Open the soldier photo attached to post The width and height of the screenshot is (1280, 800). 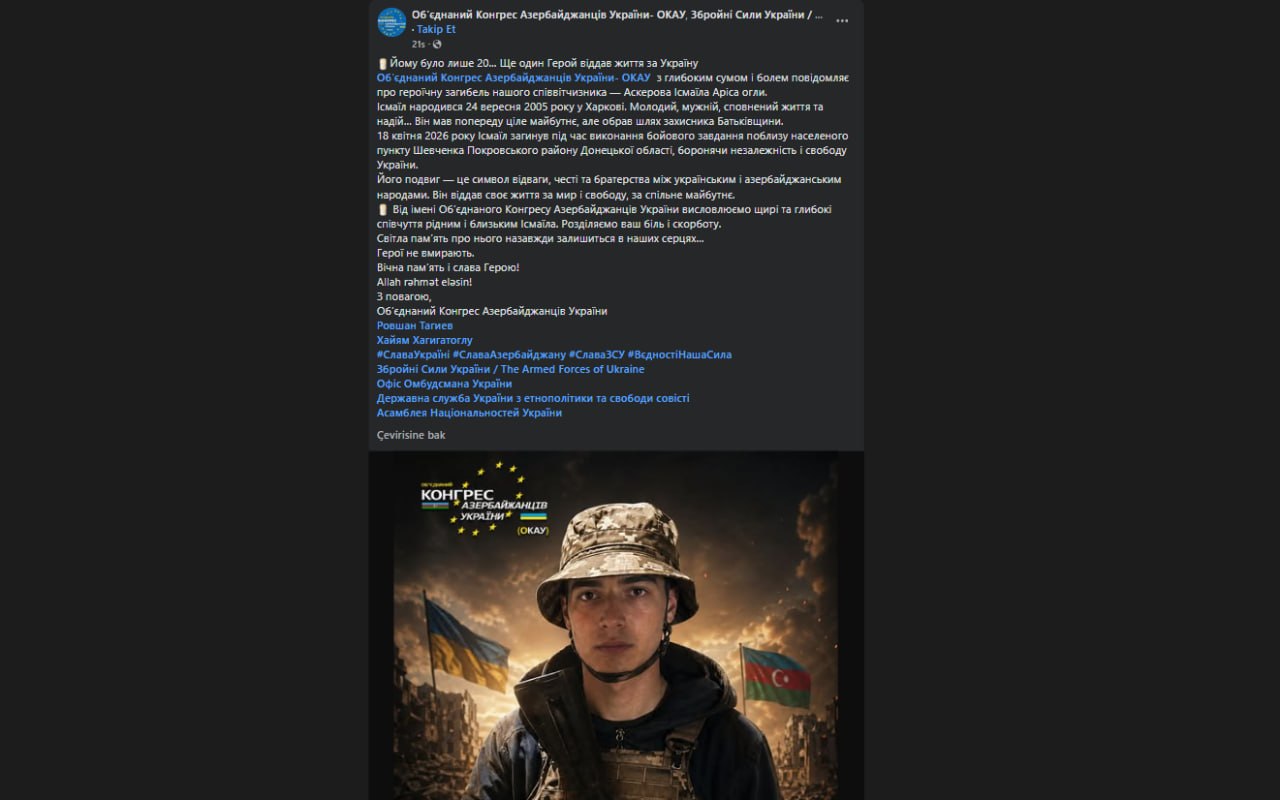[616, 625]
